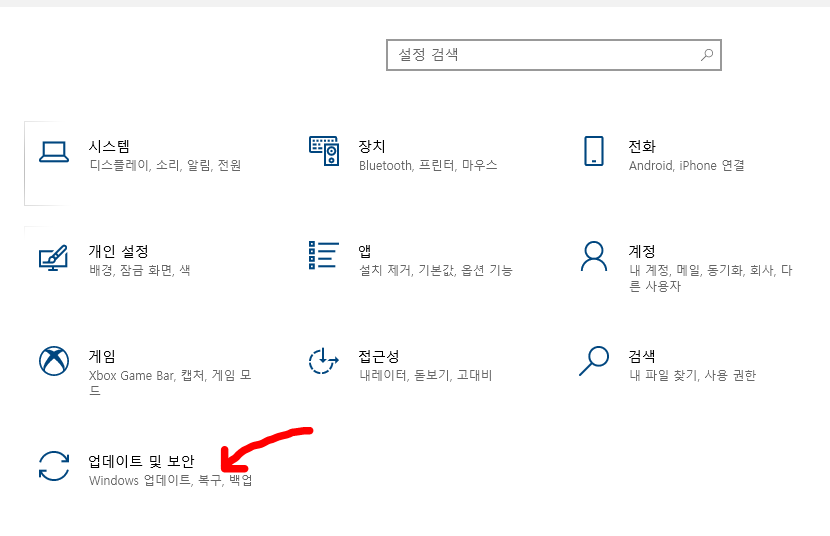Open the 게임 Xbox icon

click(x=54, y=361)
